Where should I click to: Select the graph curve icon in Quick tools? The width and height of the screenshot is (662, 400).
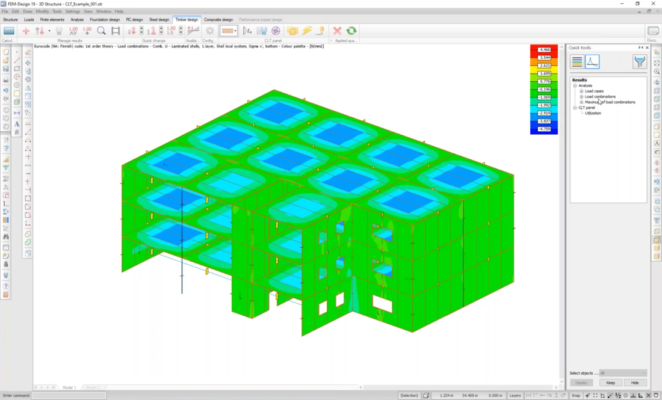coord(592,62)
